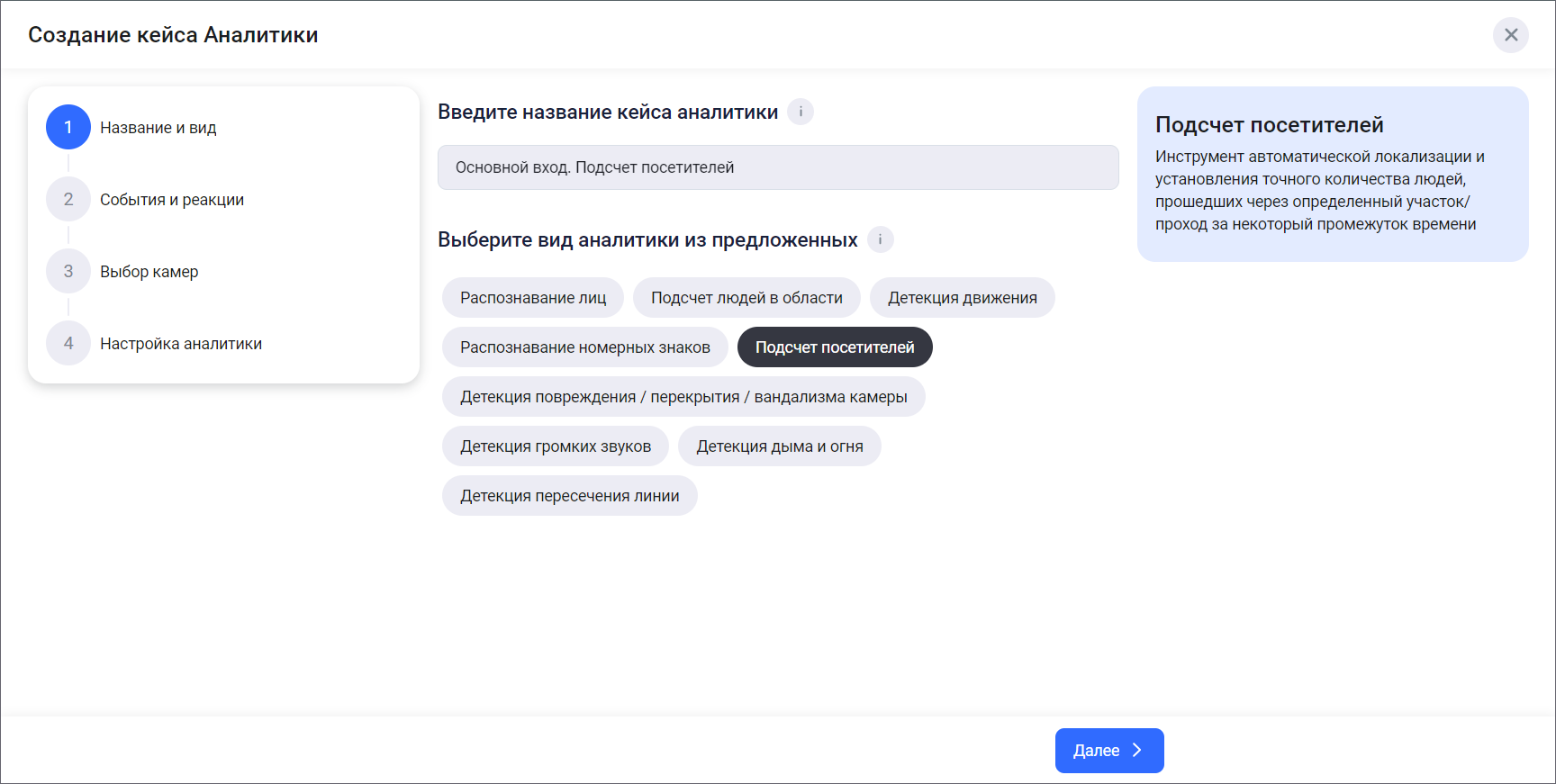Select Подсчет людей в области option

(x=746, y=298)
